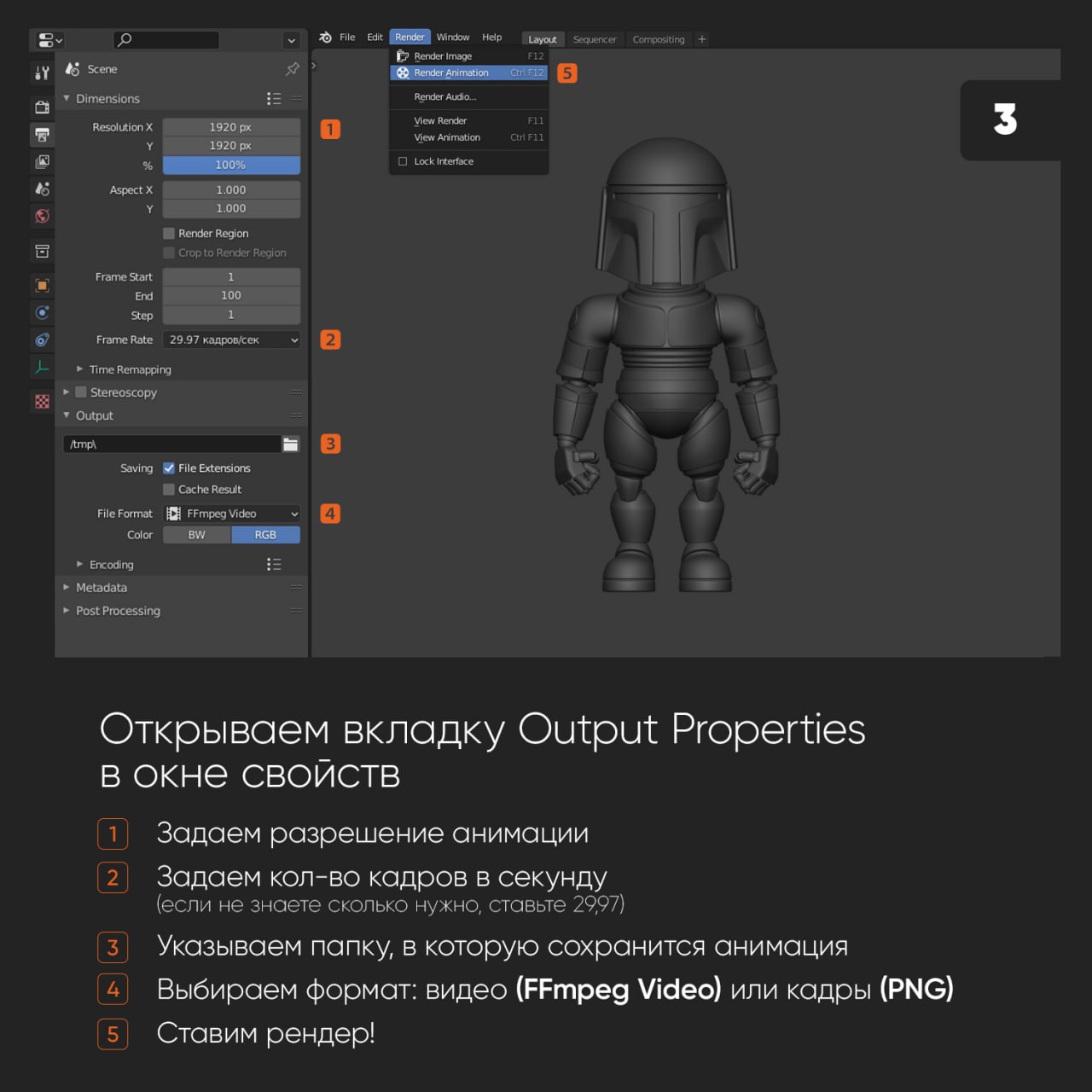
Task: Click the /tmp\ output path field
Action: tap(171, 444)
